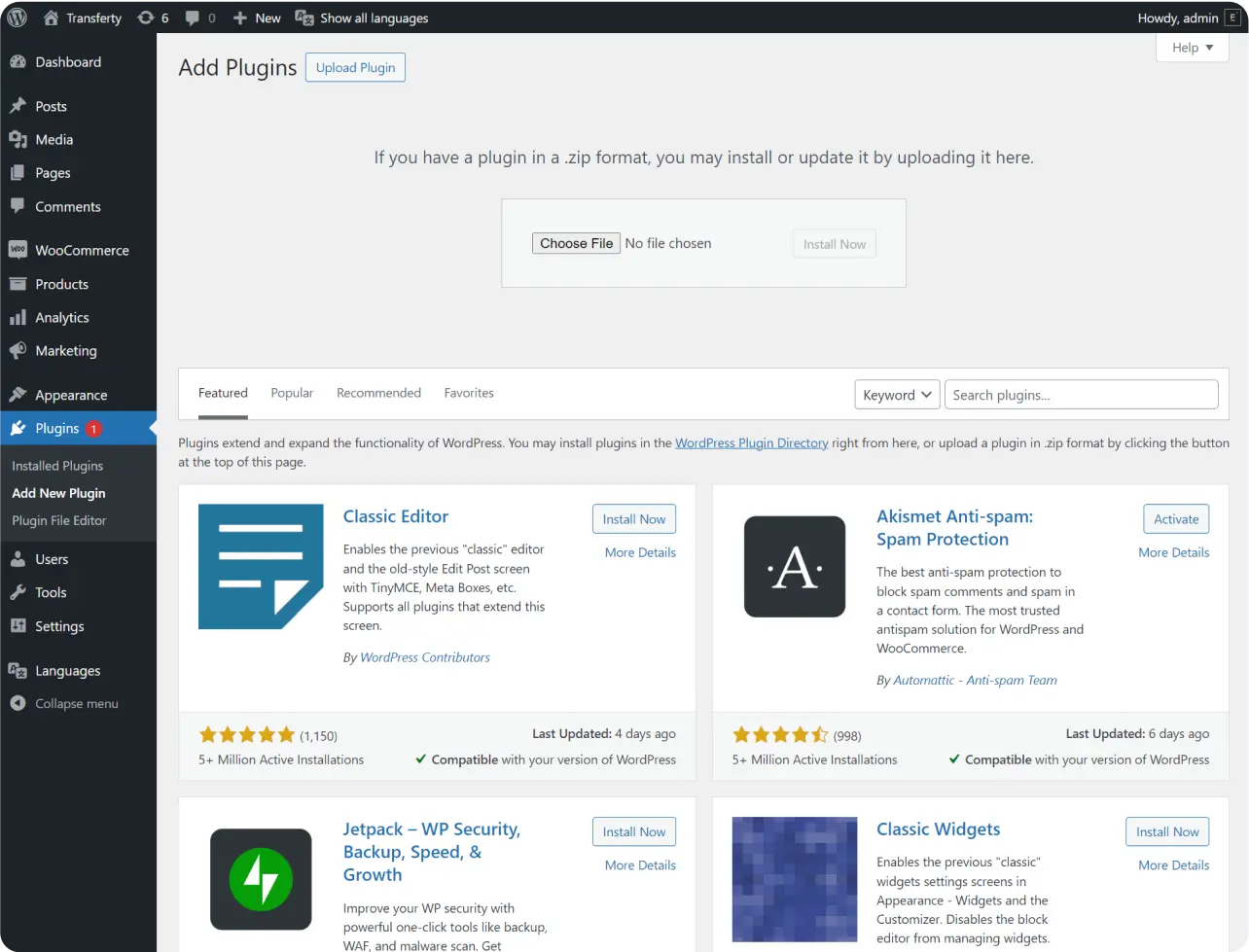Switch to the Popular plugins tab
The height and width of the screenshot is (952, 1249).
292,393
